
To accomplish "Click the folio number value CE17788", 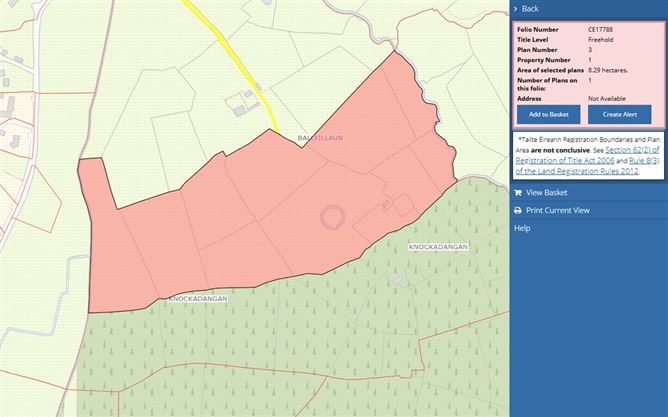I will tap(602, 31).
